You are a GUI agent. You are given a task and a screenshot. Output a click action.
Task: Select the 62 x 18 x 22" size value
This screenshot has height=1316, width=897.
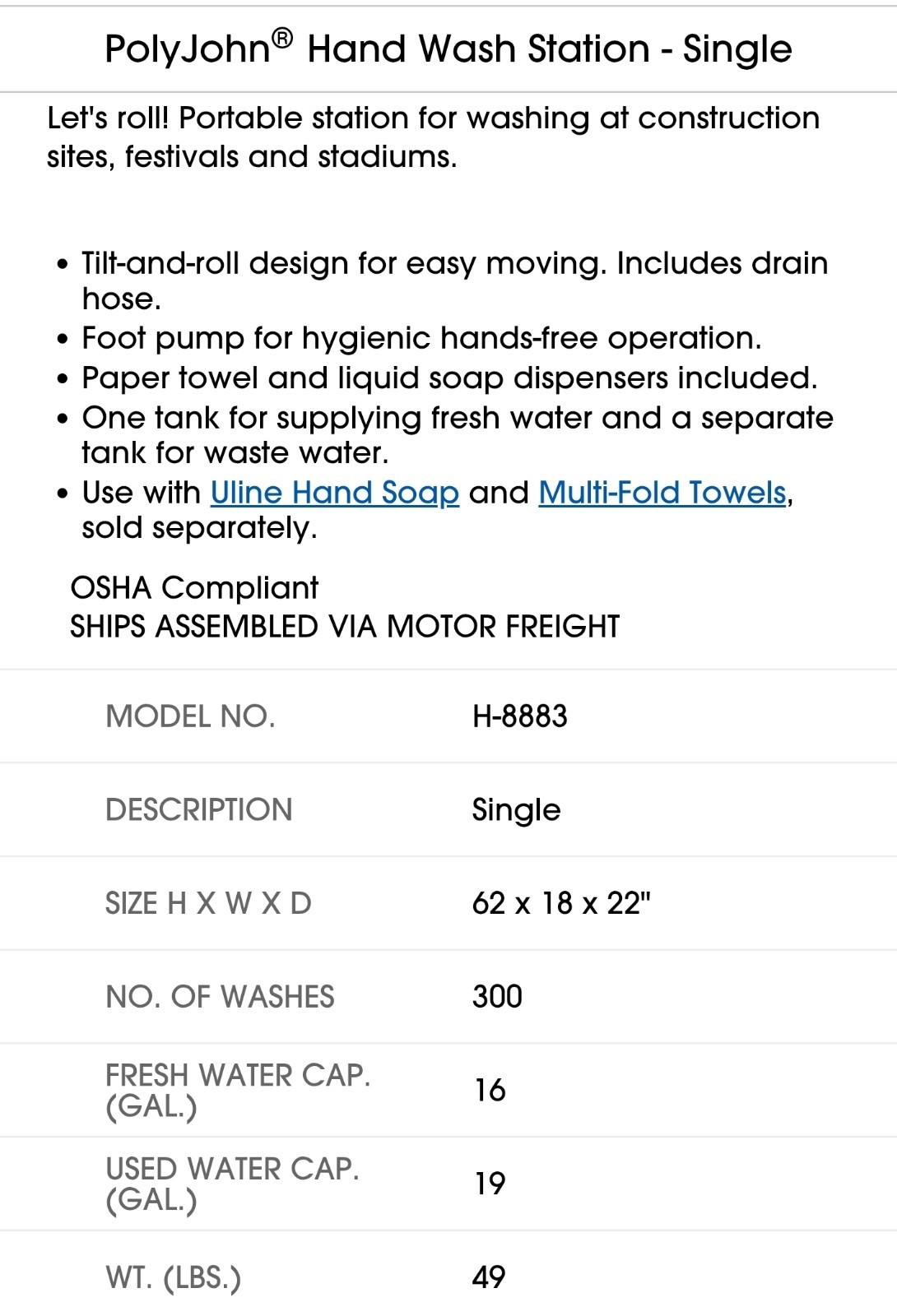tap(561, 903)
